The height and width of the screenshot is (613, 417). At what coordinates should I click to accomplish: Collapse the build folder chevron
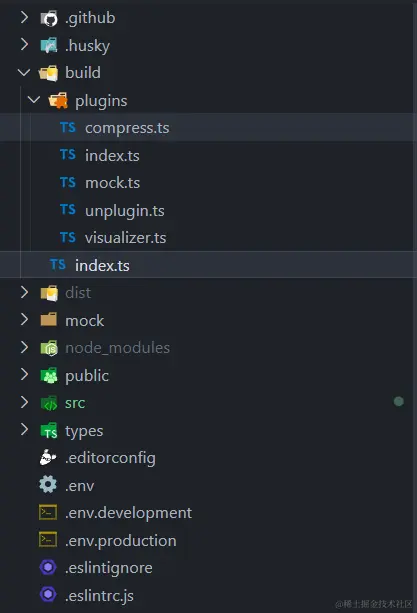coord(24,72)
